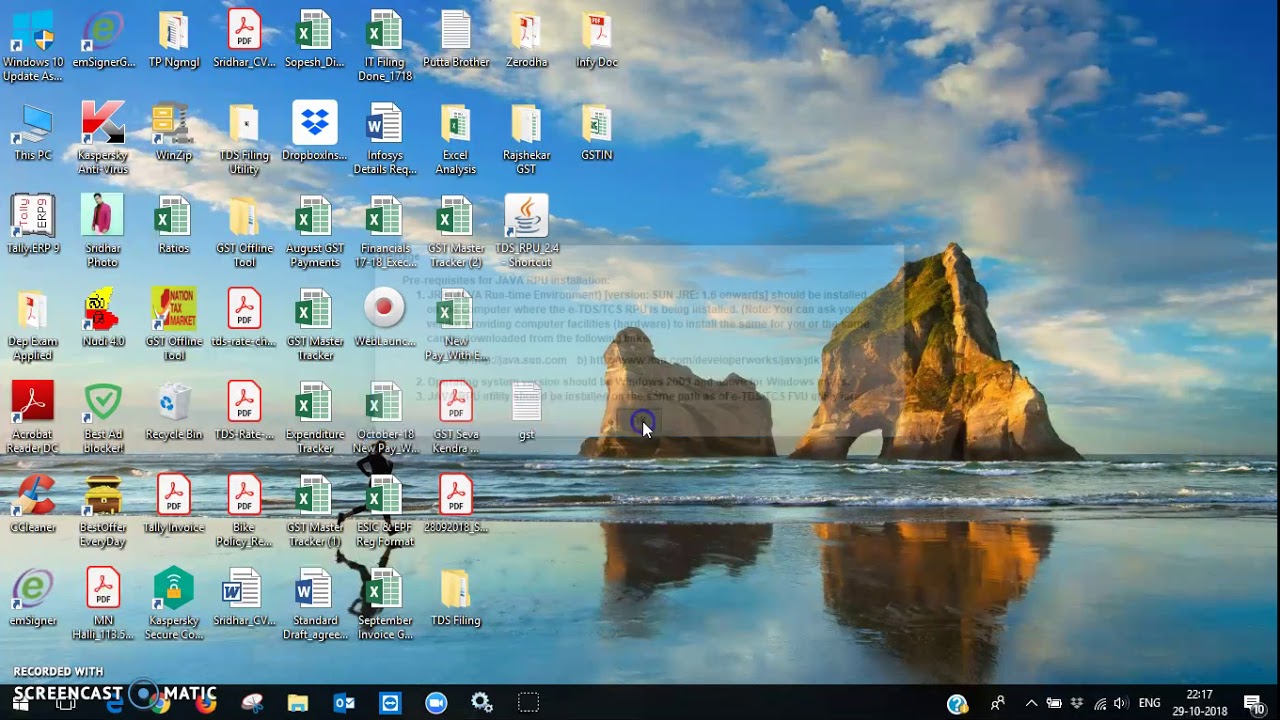Open Sopesh_Di... Excel file
The height and width of the screenshot is (720, 1280).
314,38
